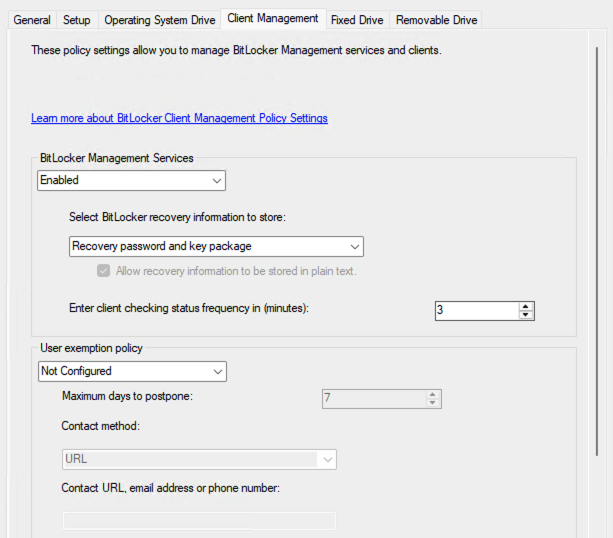Open recovery information to store dropdown

[x=216, y=246]
